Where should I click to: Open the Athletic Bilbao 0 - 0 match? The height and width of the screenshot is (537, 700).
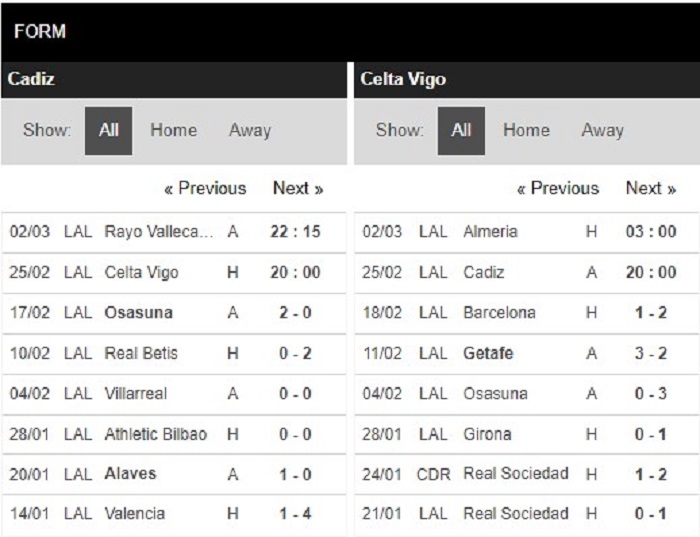pos(174,434)
